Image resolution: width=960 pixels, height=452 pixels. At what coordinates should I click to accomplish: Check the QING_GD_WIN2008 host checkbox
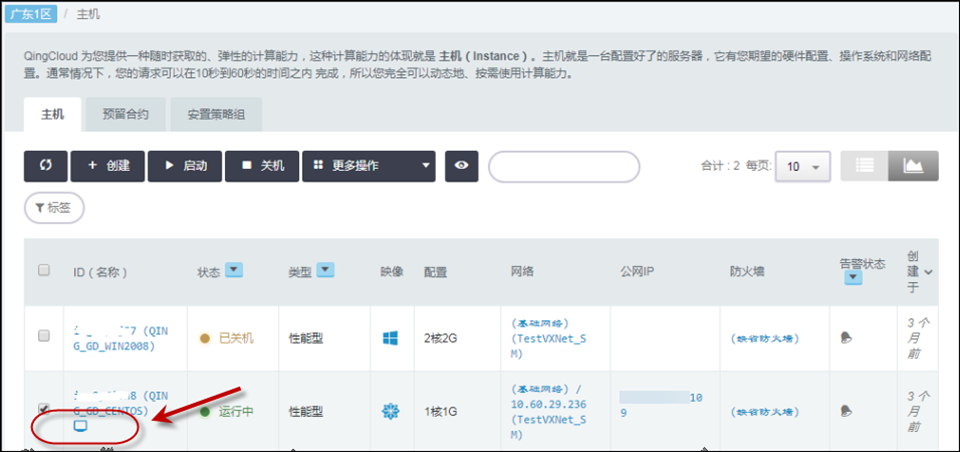(44, 337)
